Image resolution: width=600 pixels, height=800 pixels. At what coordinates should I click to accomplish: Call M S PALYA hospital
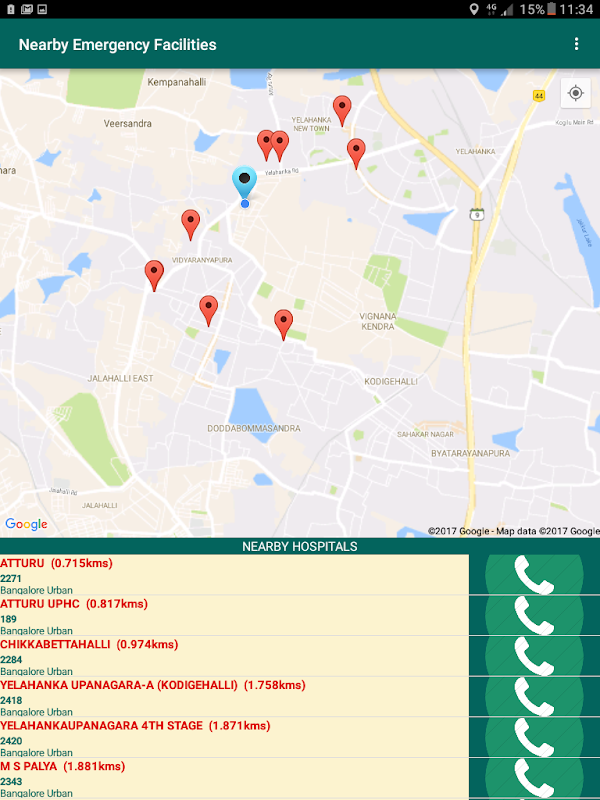[x=534, y=778]
